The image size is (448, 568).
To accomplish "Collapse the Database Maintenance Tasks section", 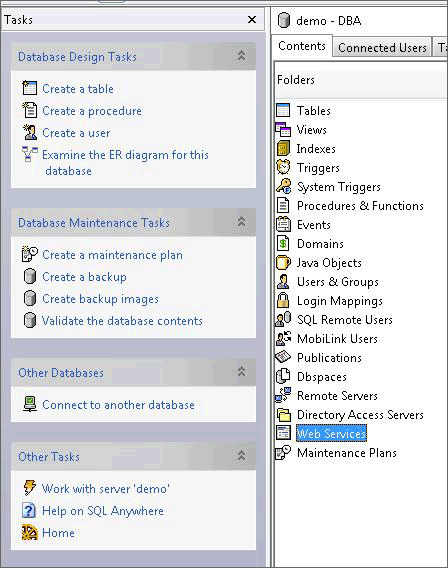I will pyautogui.click(x=242, y=222).
